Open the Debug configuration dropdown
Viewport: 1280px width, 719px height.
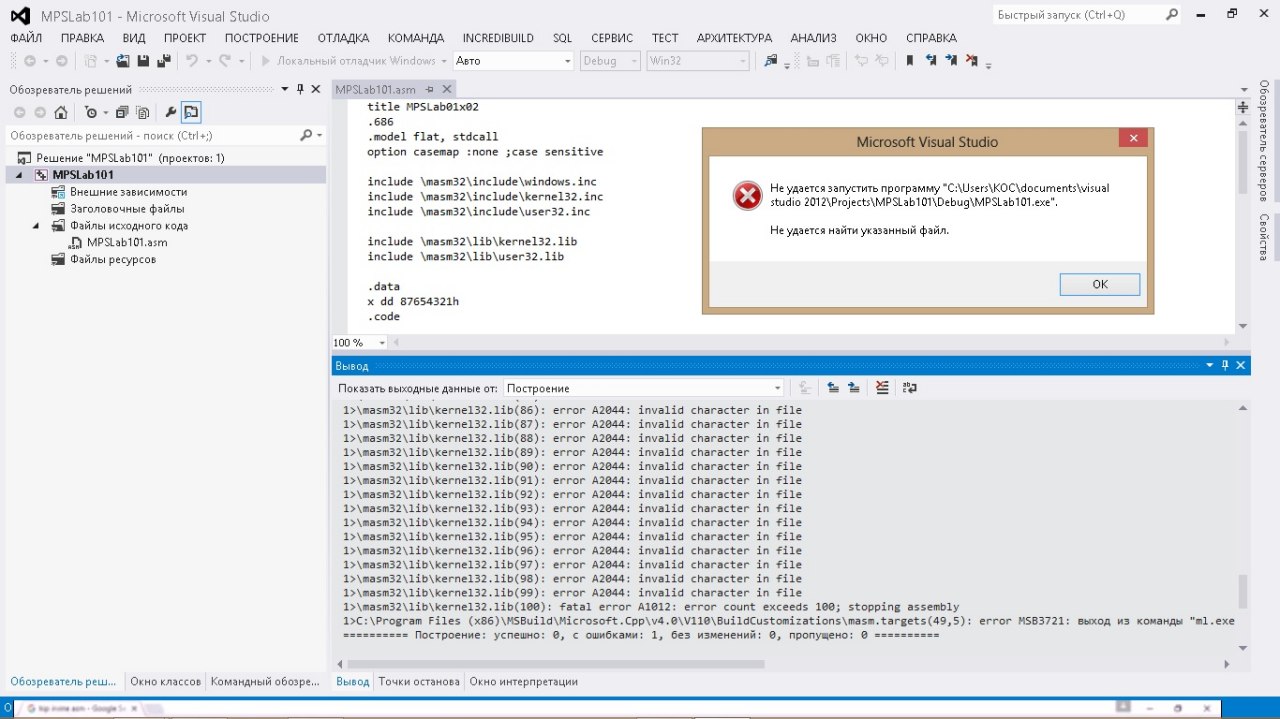(x=634, y=61)
